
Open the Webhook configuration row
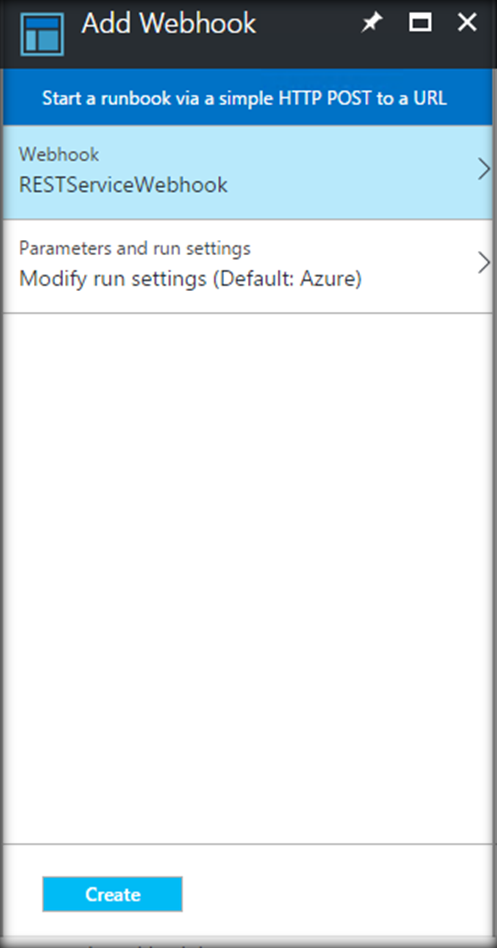coord(248,172)
